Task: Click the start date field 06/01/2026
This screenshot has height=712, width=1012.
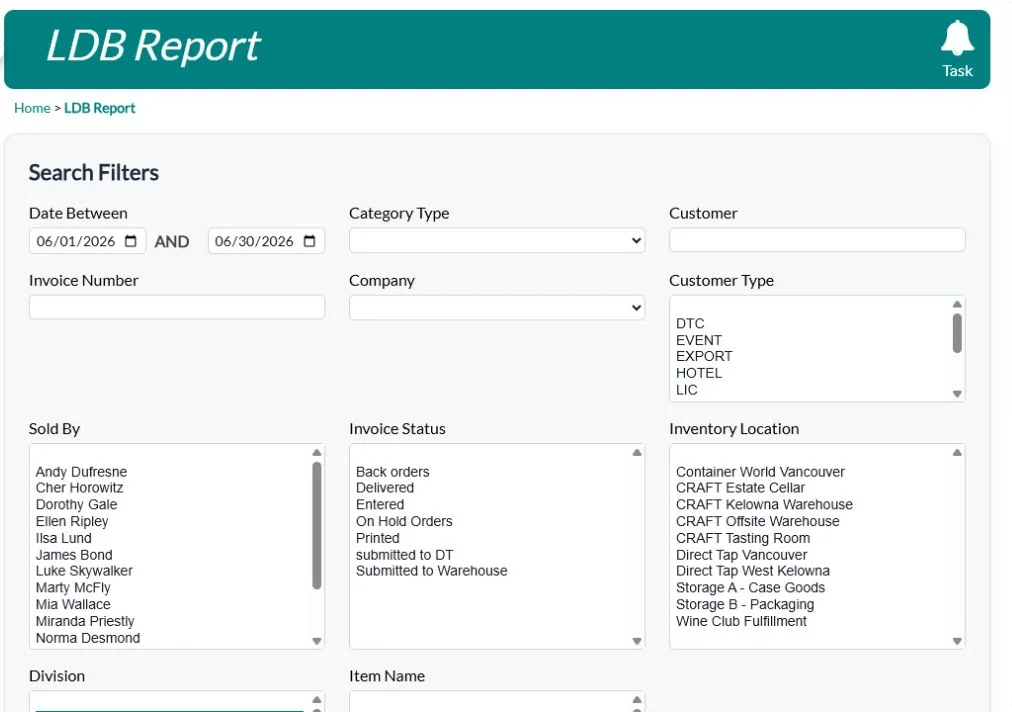Action: coord(87,241)
